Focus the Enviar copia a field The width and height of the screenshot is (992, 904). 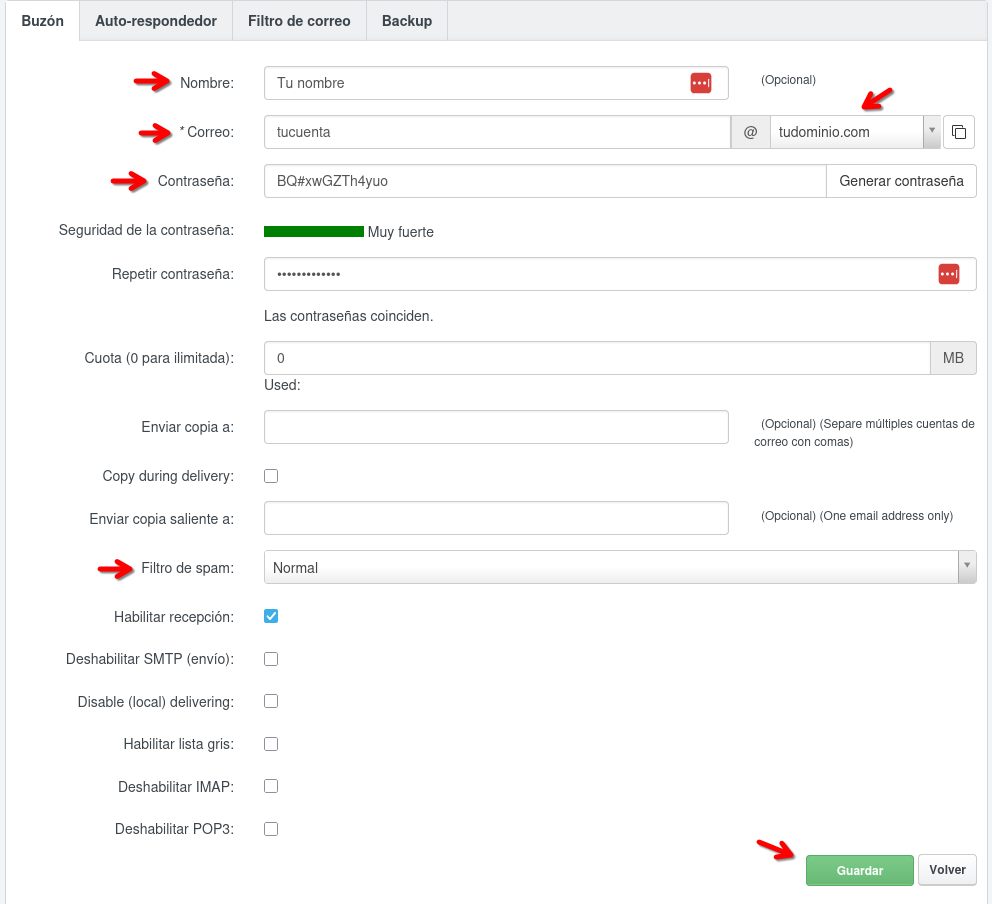[496, 427]
